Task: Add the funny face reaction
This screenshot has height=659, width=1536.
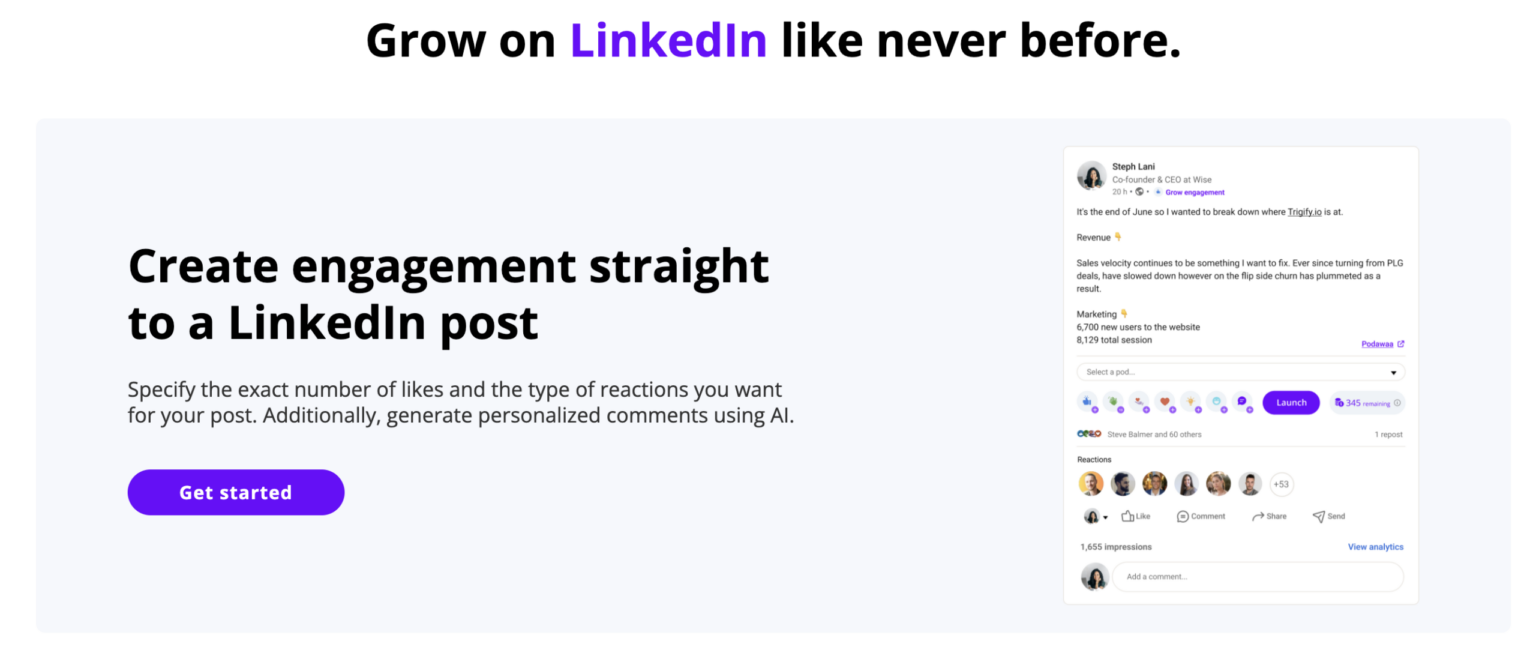Action: coord(1217,401)
